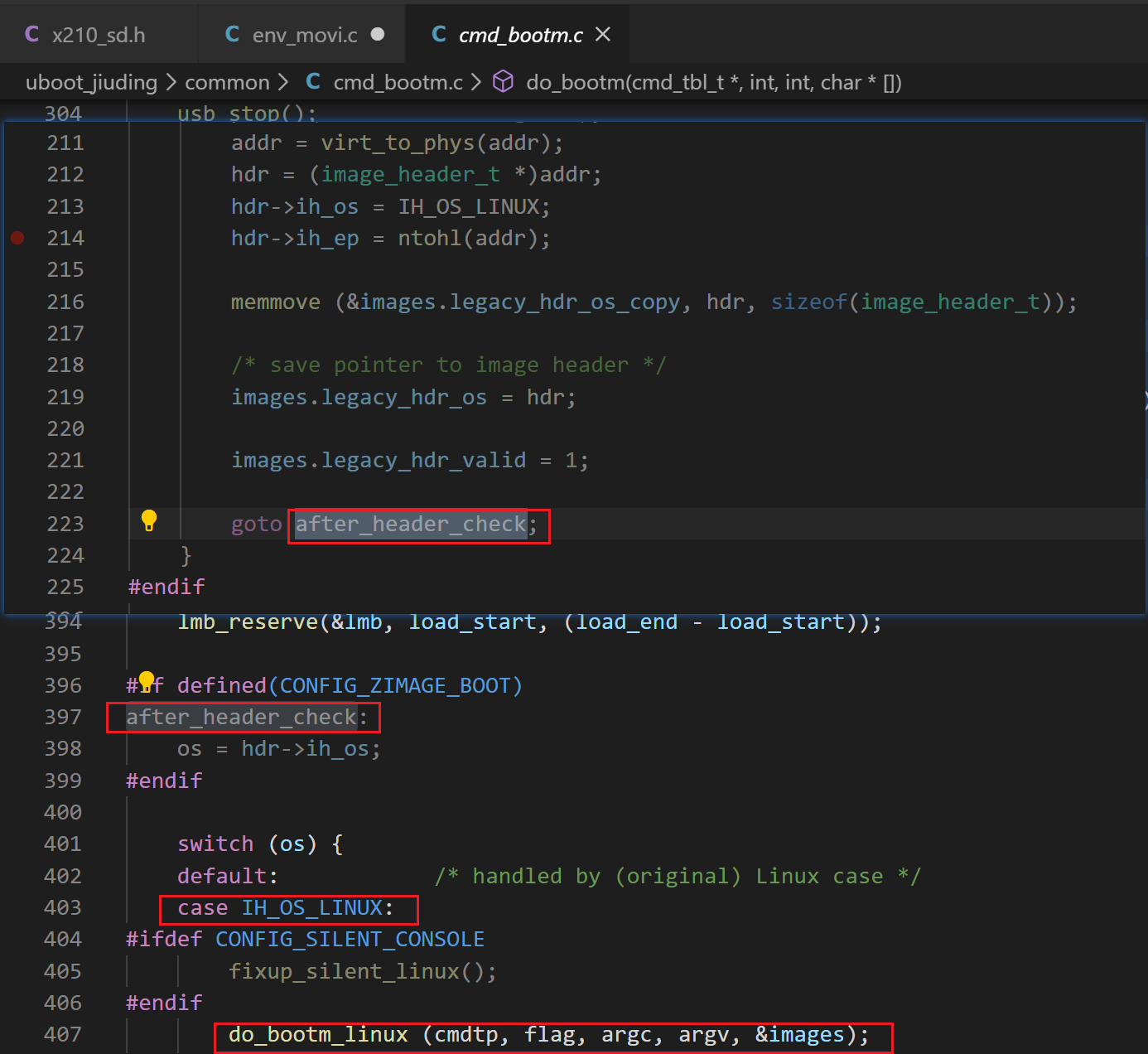Click line number 401 in the gutter
The width and height of the screenshot is (1148, 1054).
pos(63,844)
